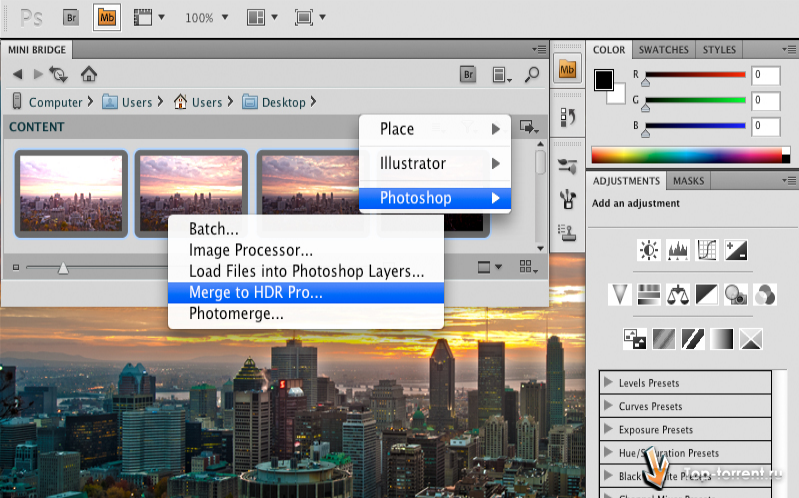Open Screen Mode dropdown
The width and height of the screenshot is (799, 498).
pos(310,18)
